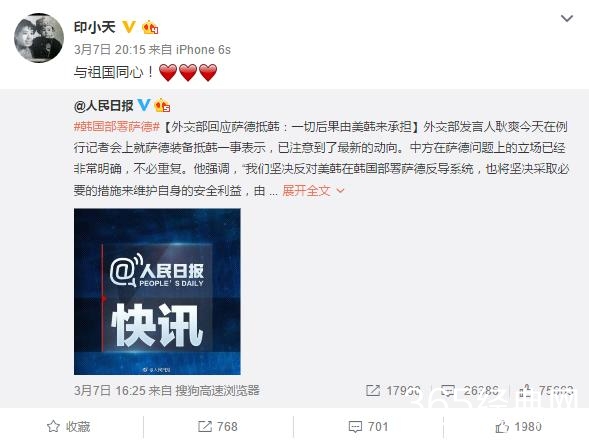Click the blue verified badge beside 人民日报

143,105
